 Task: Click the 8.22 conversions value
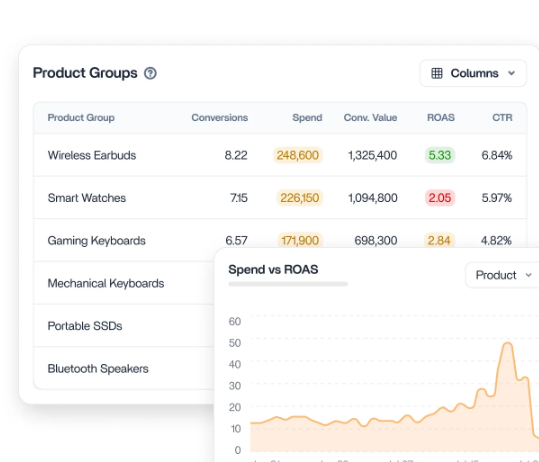tap(236, 155)
